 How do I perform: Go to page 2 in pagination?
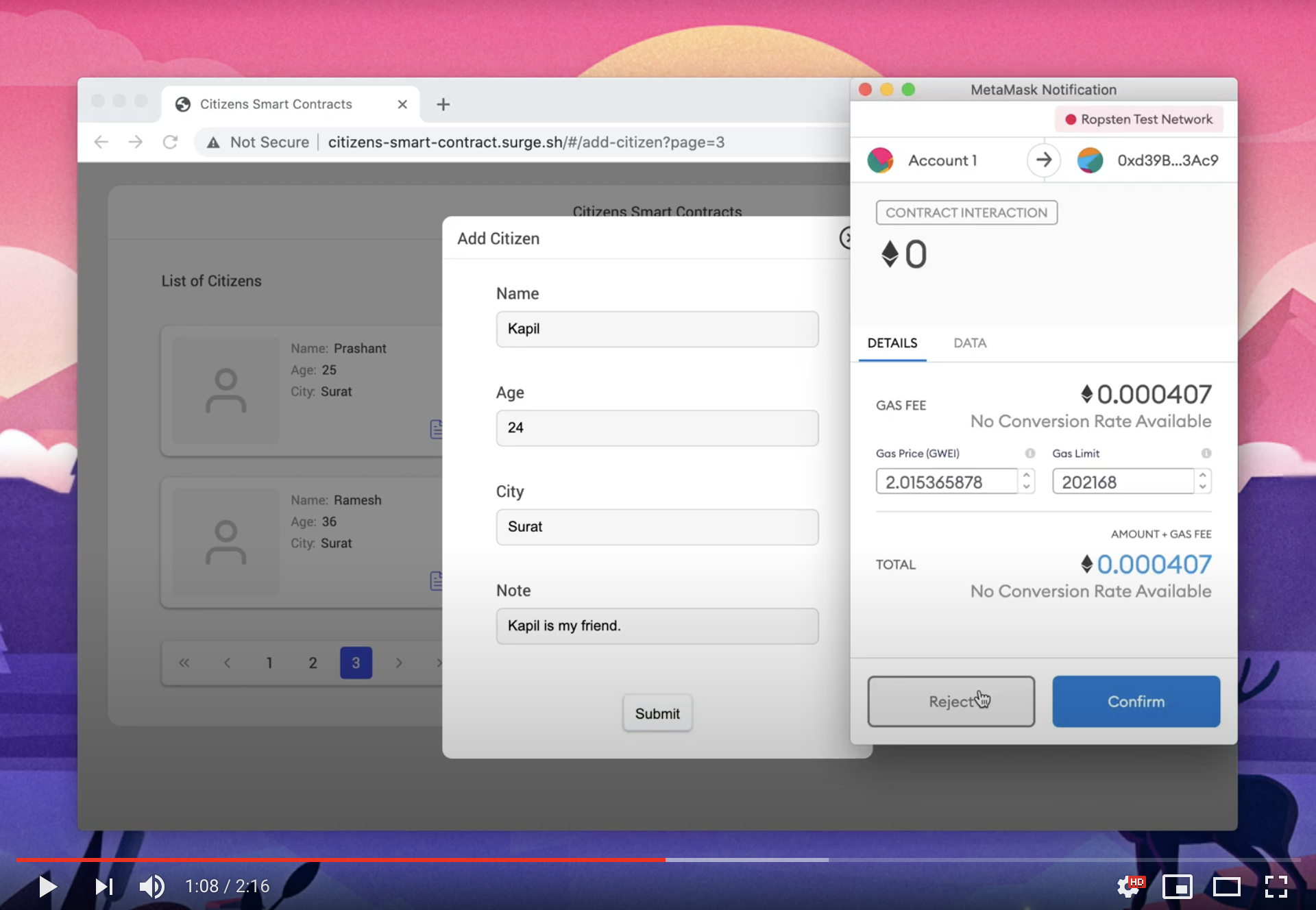click(313, 663)
